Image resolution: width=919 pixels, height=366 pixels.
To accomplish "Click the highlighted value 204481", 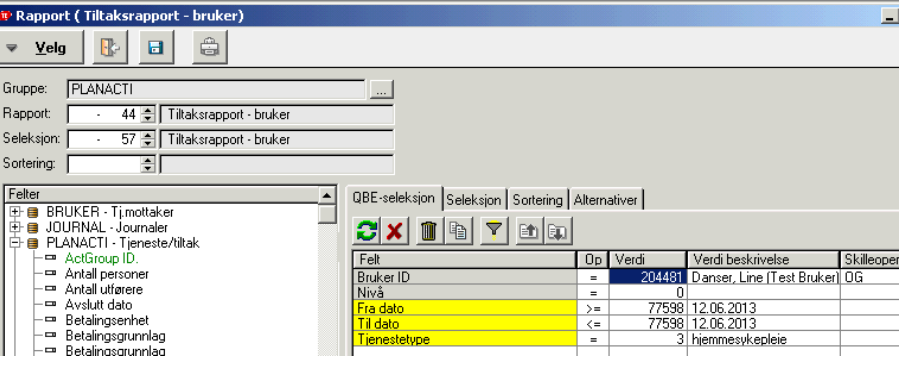I will tap(648, 277).
